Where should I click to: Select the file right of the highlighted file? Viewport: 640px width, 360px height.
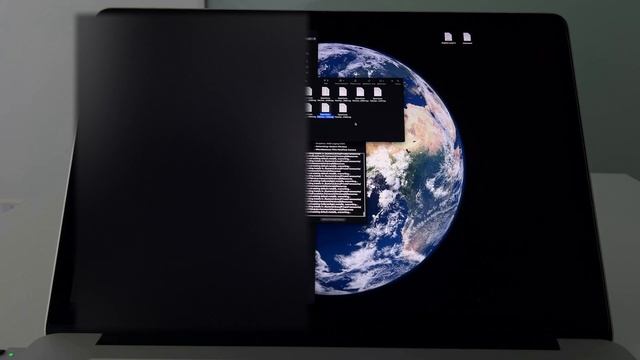[343, 110]
